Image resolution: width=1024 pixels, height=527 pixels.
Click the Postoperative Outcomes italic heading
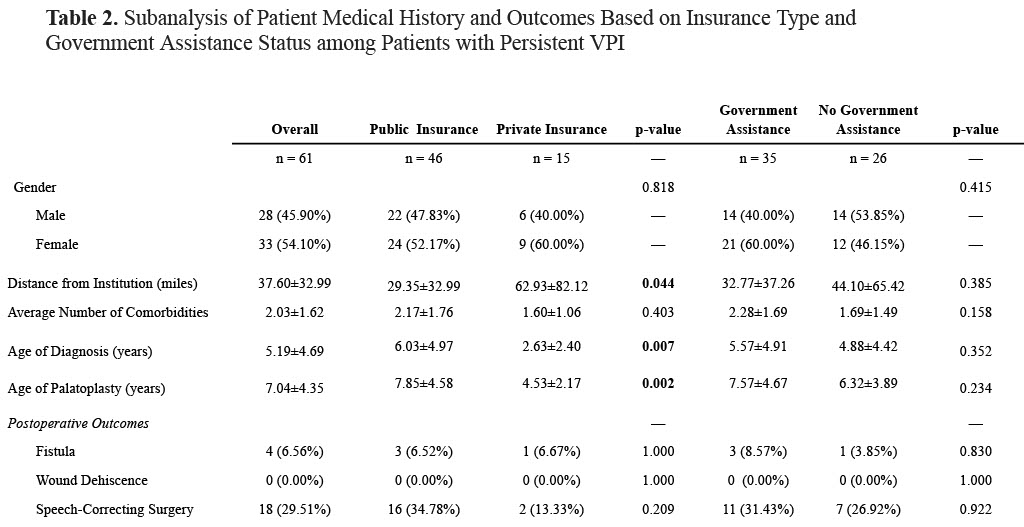coord(78,423)
